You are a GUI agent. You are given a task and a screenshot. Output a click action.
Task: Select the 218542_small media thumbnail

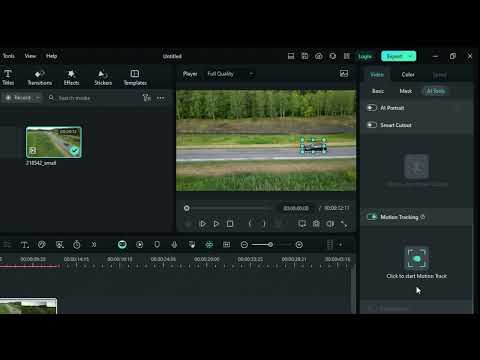pos(54,142)
